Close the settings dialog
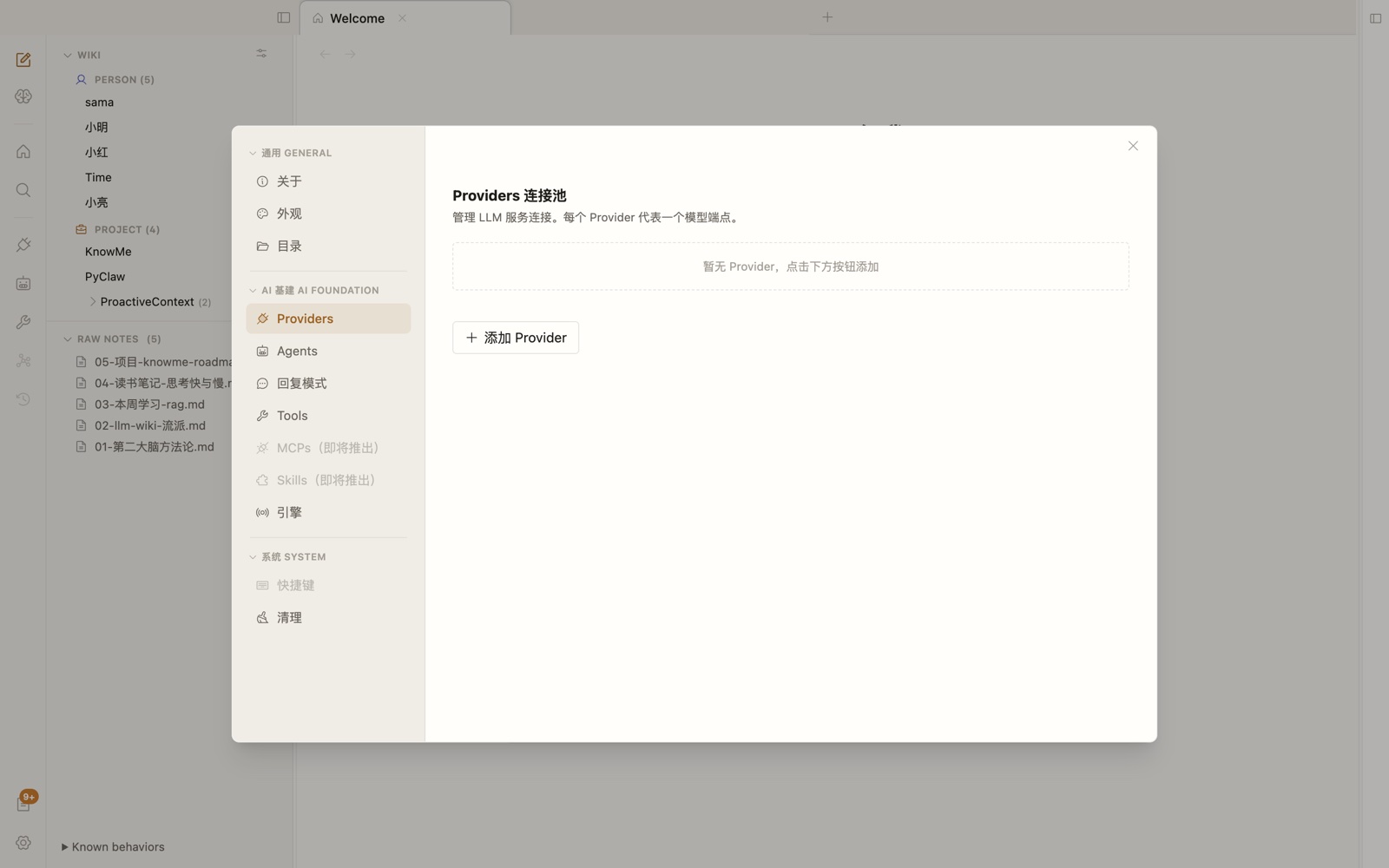Viewport: 1389px width, 868px height. [1133, 146]
